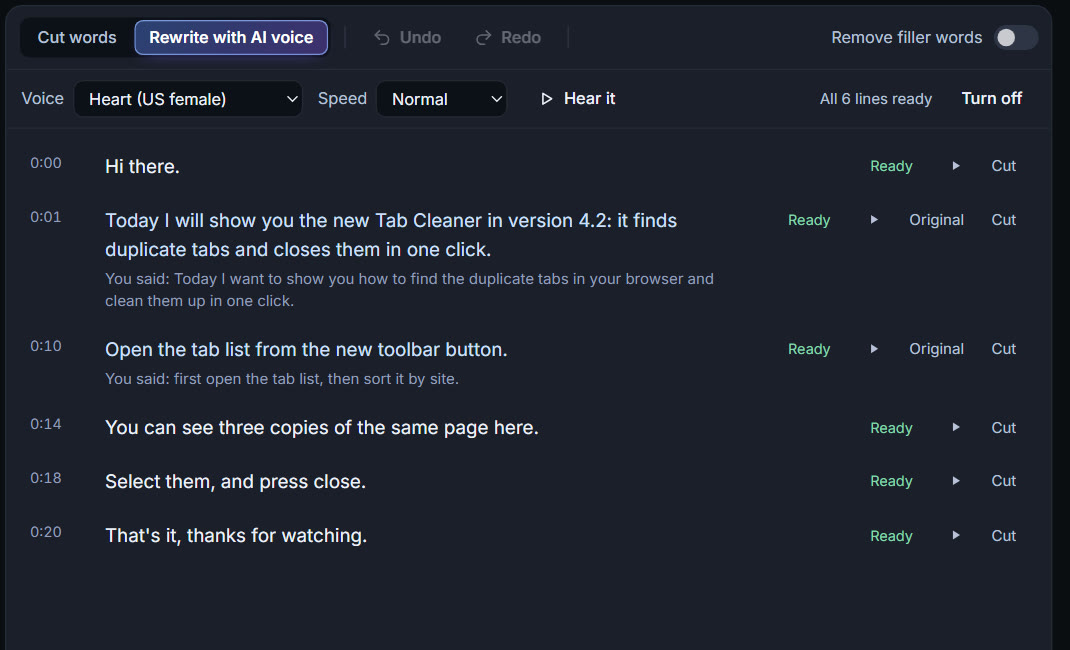The width and height of the screenshot is (1070, 650).
Task: Revert the toolbar button line to Original
Action: [936, 349]
